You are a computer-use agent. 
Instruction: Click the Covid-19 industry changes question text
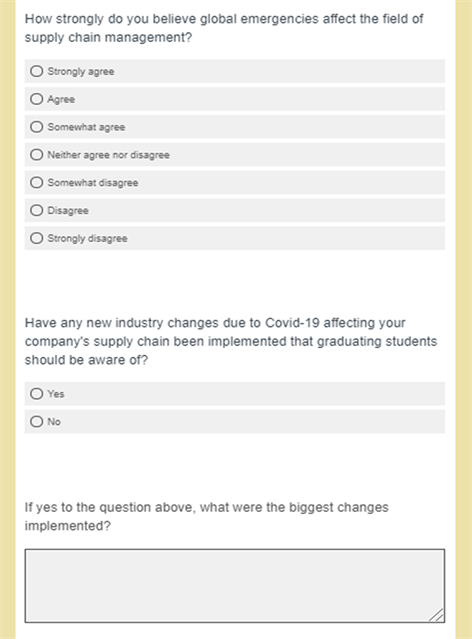tap(231, 341)
